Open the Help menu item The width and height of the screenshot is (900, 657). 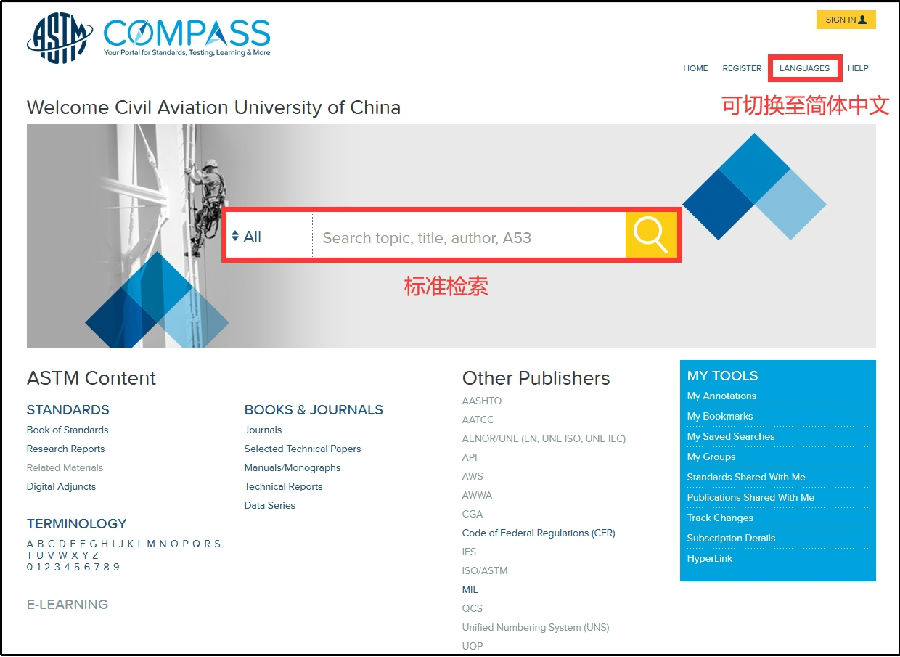tap(858, 68)
